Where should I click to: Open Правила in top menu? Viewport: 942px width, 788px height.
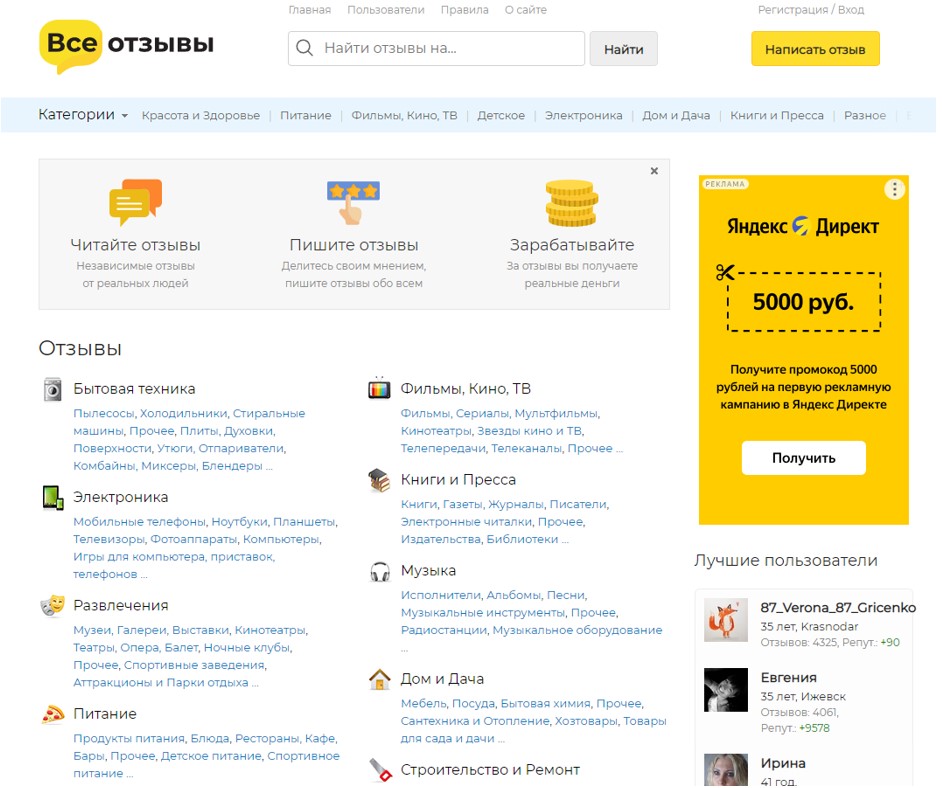[464, 10]
